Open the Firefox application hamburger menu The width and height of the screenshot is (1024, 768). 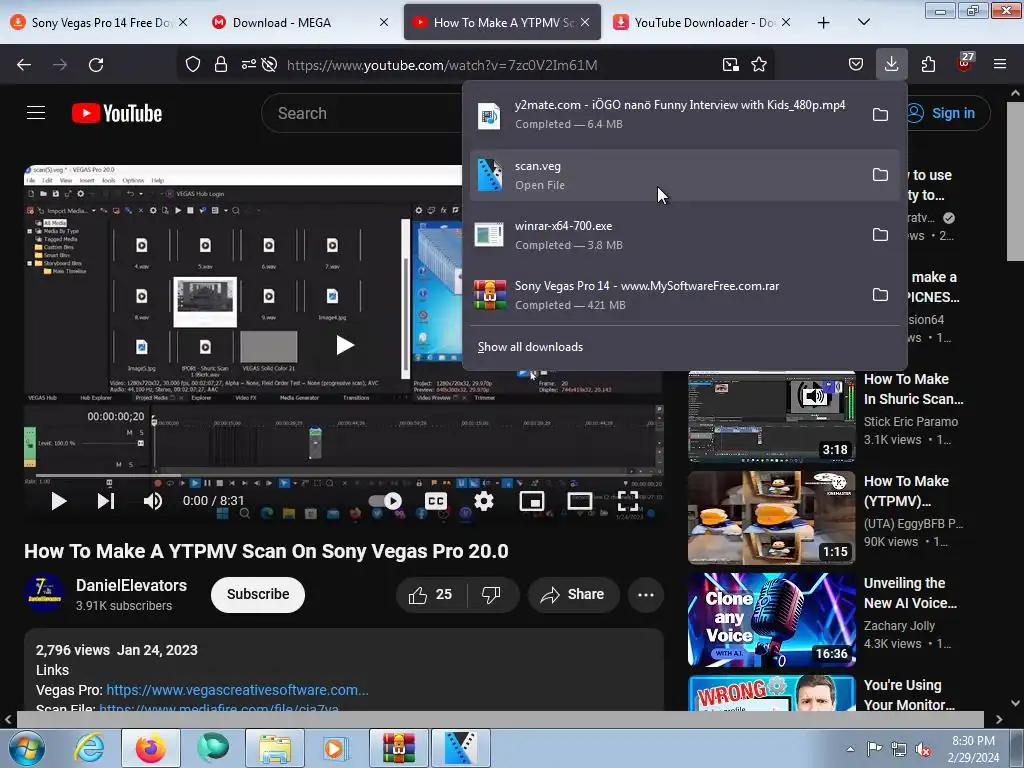1000,64
